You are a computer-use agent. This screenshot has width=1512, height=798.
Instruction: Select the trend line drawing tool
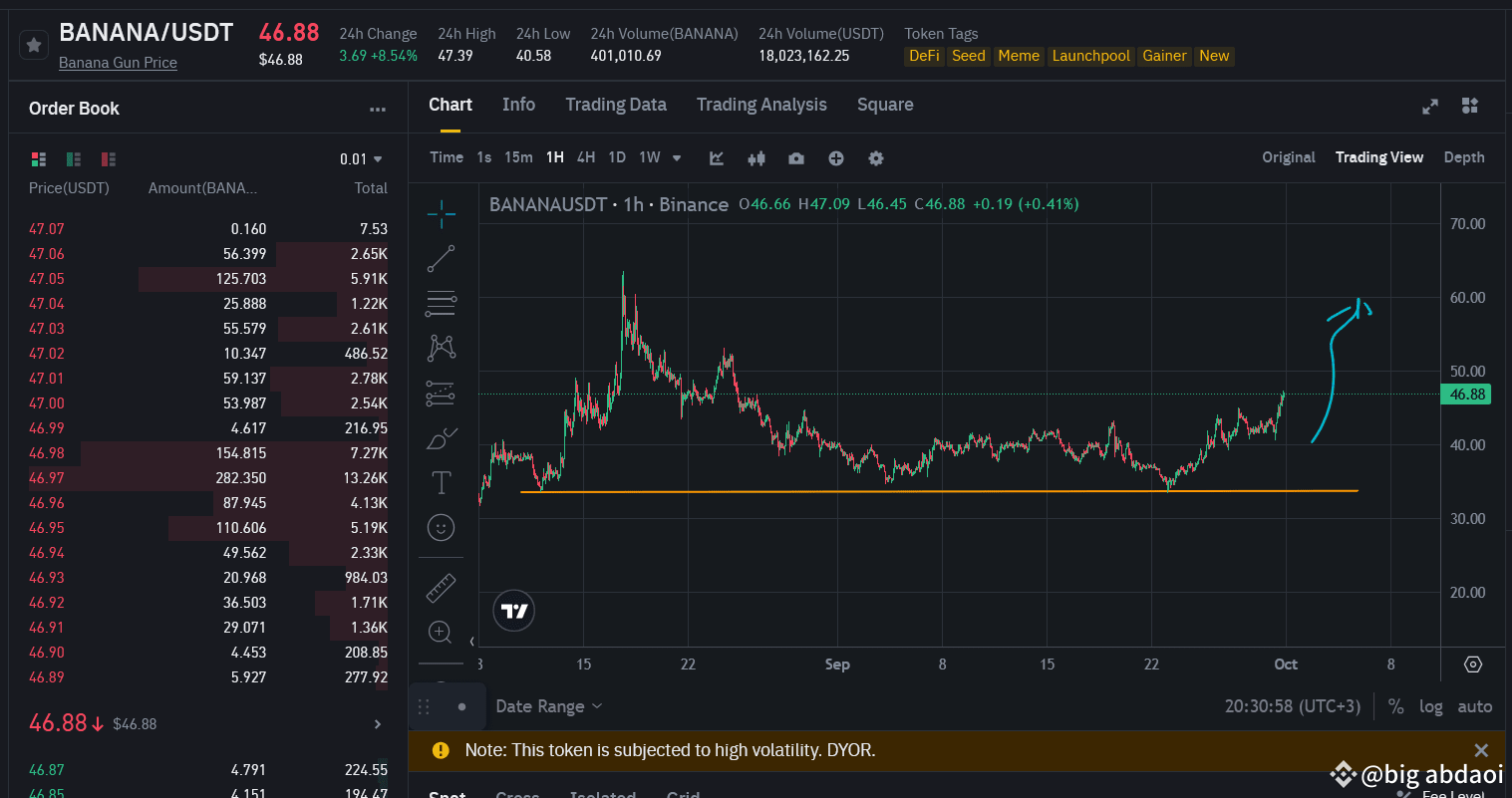(x=441, y=258)
